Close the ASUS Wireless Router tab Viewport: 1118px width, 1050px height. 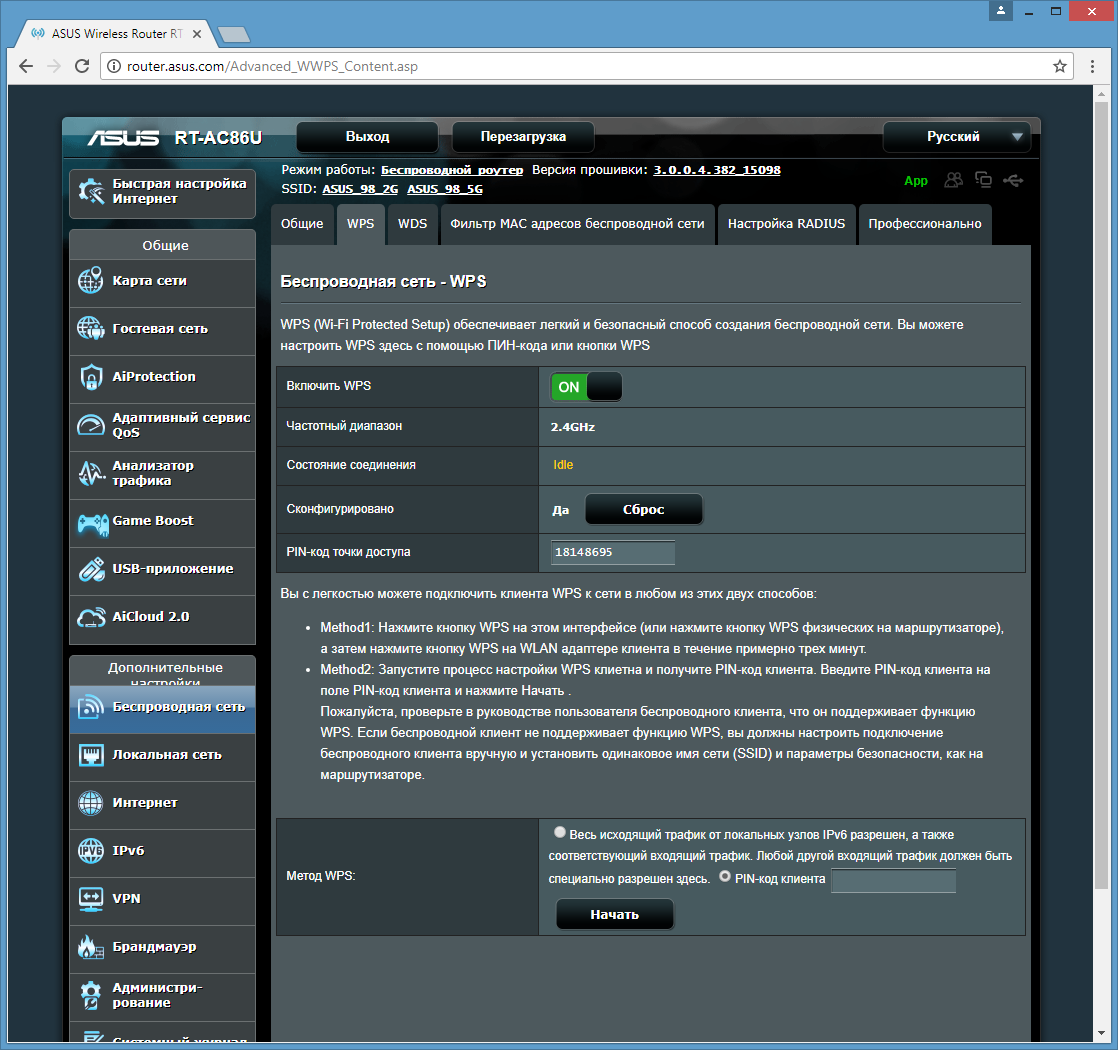pyautogui.click(x=198, y=34)
